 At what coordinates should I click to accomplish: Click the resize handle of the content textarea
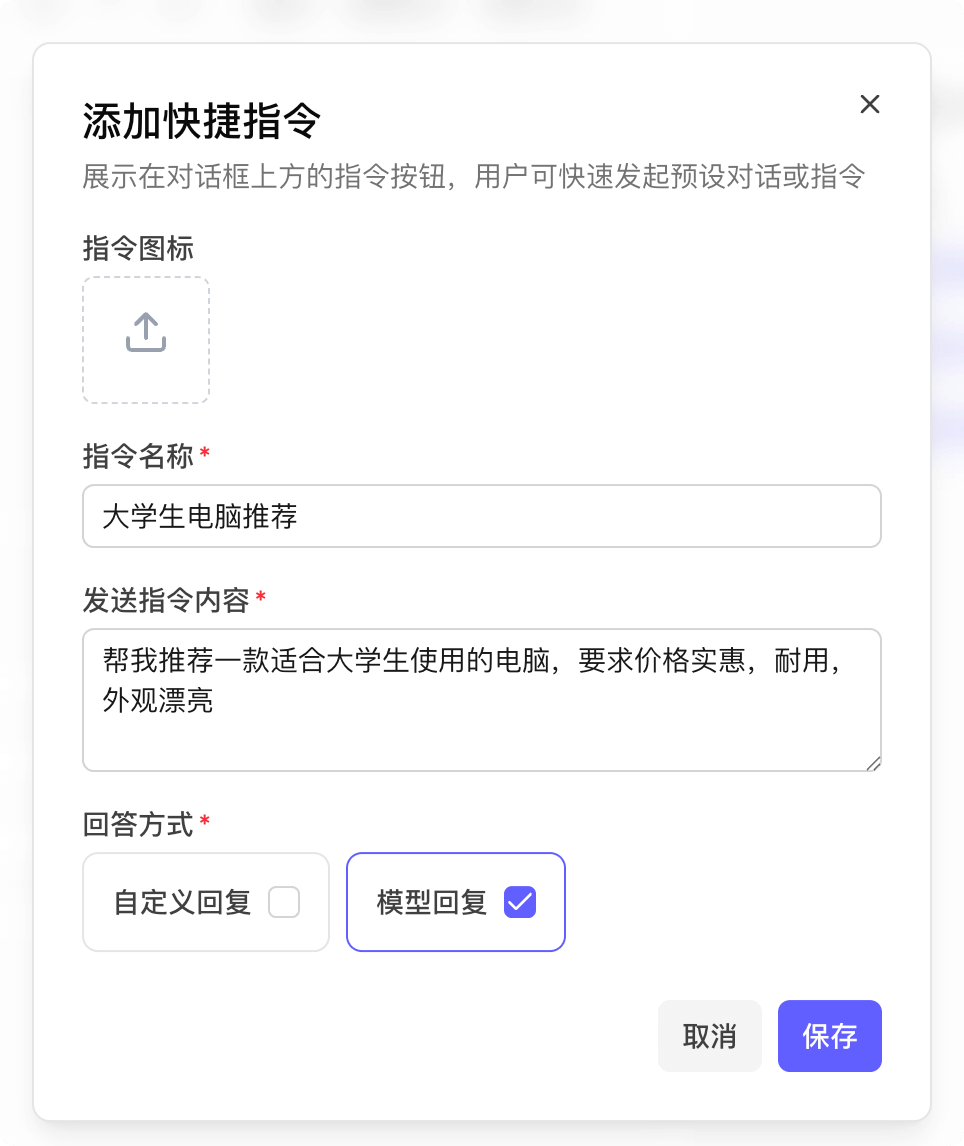[872, 762]
